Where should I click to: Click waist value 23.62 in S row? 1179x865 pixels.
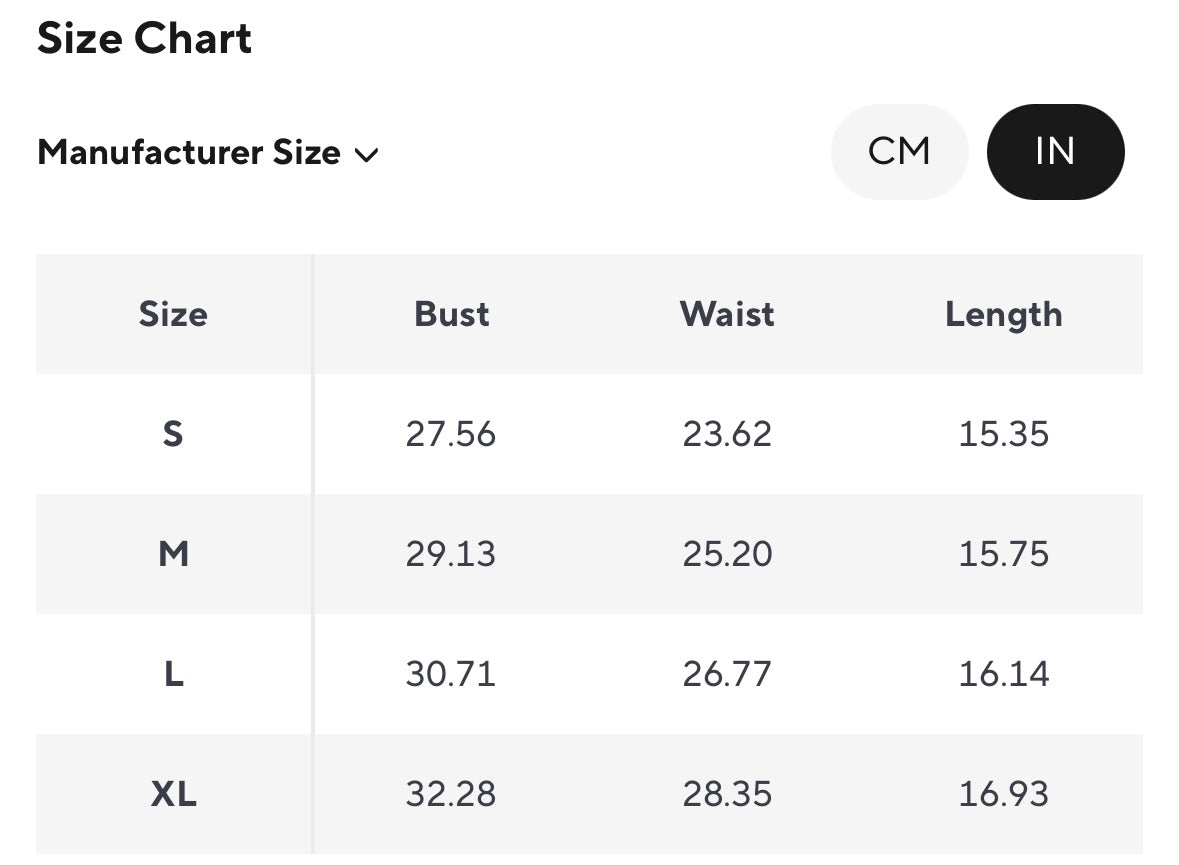coord(727,434)
